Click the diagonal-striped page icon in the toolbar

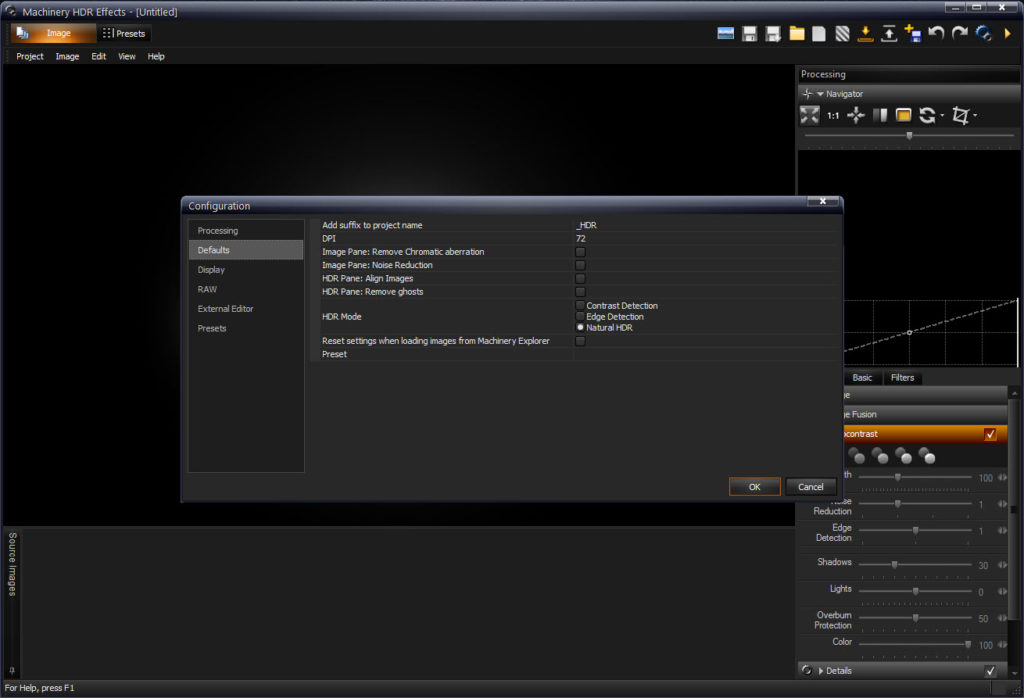pyautogui.click(x=842, y=34)
